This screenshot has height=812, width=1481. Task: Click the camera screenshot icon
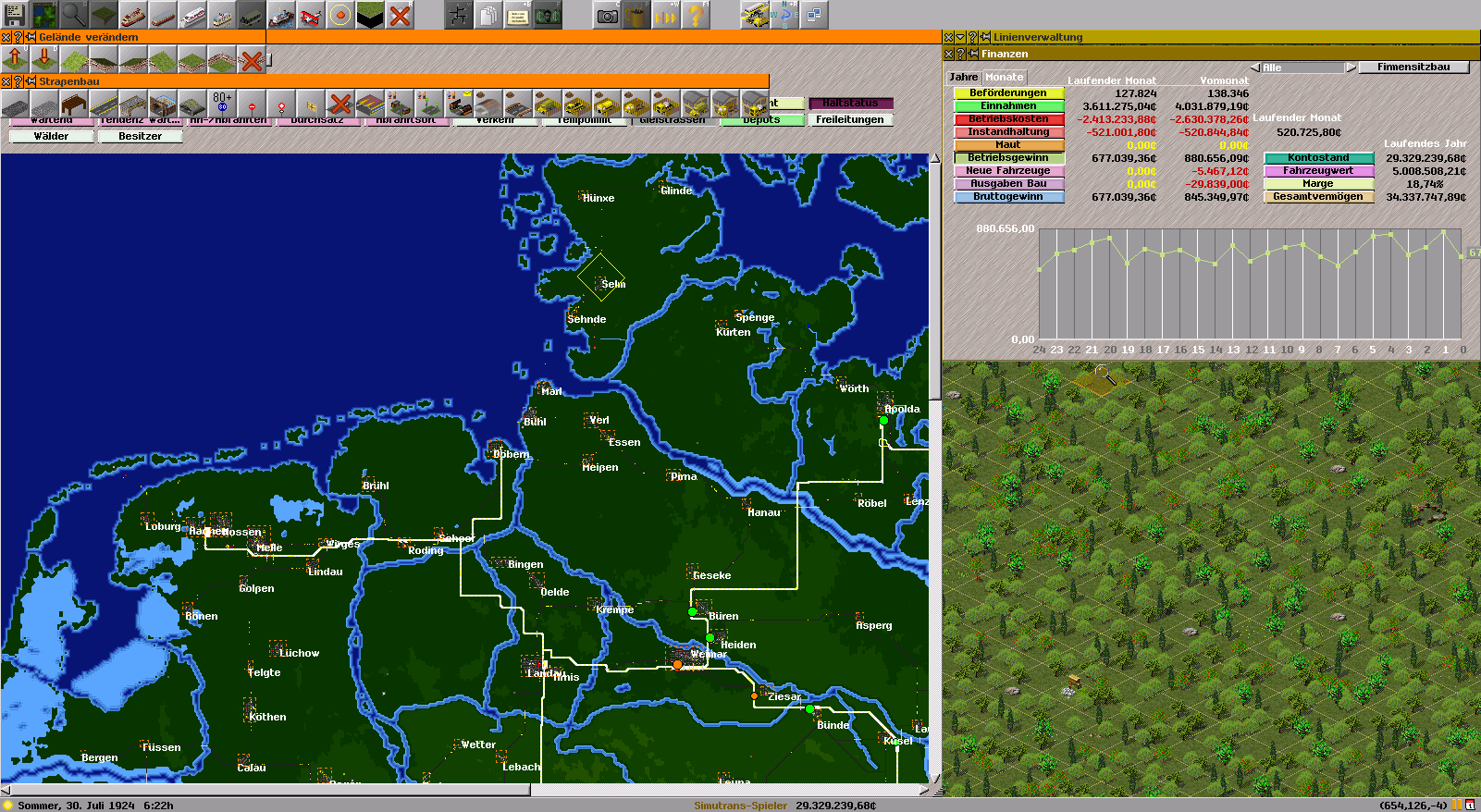click(x=607, y=15)
